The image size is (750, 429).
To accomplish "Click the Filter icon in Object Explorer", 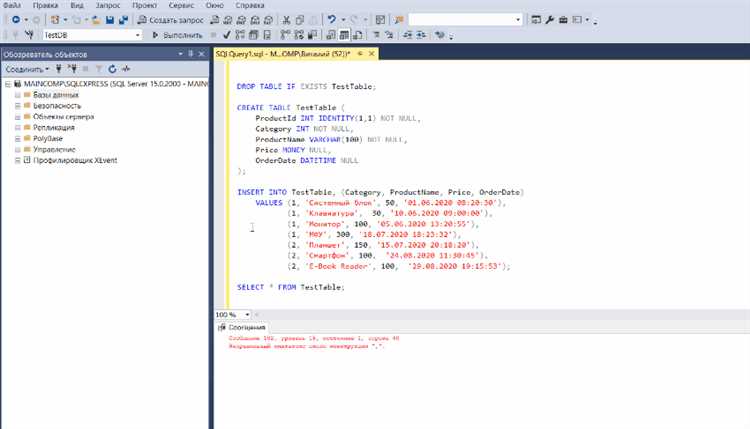I will coord(98,69).
